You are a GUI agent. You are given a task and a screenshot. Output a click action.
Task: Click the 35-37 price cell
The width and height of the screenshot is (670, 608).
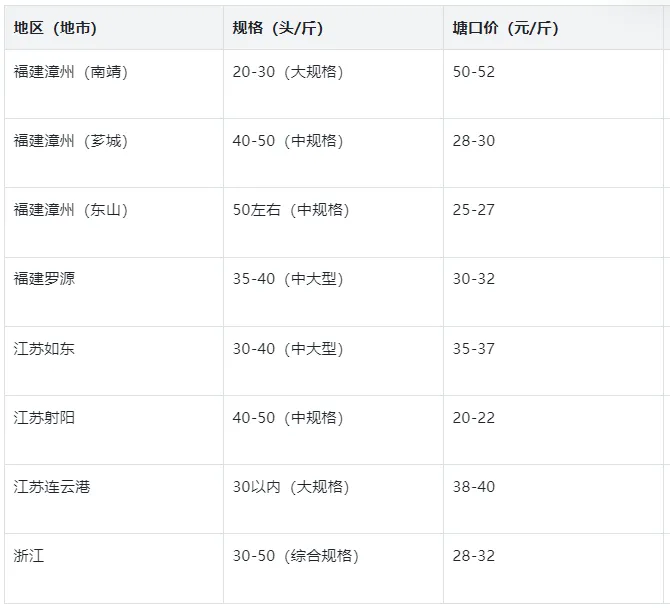coord(473,349)
